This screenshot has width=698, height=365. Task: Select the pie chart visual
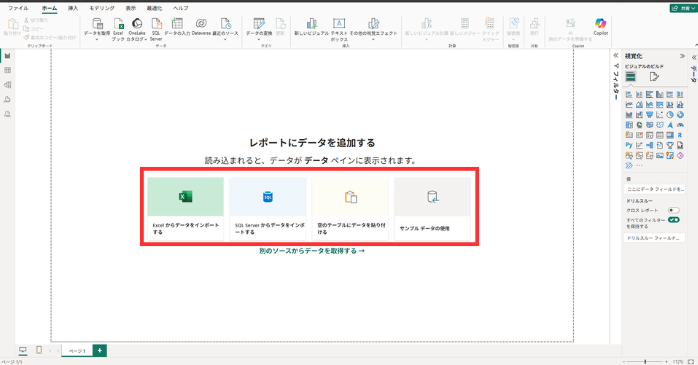(670, 115)
